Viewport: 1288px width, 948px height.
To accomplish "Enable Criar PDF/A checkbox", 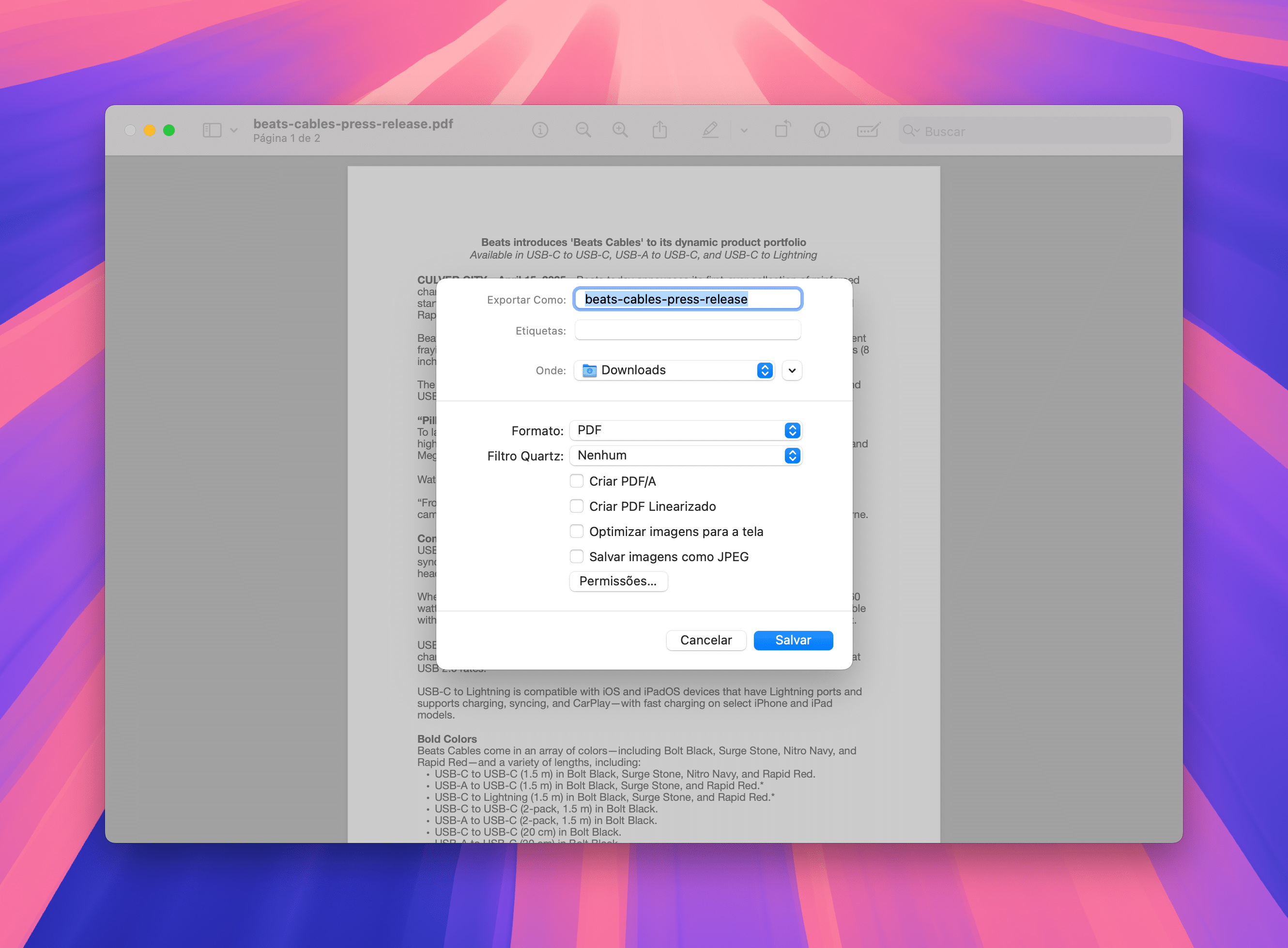I will [x=576, y=481].
